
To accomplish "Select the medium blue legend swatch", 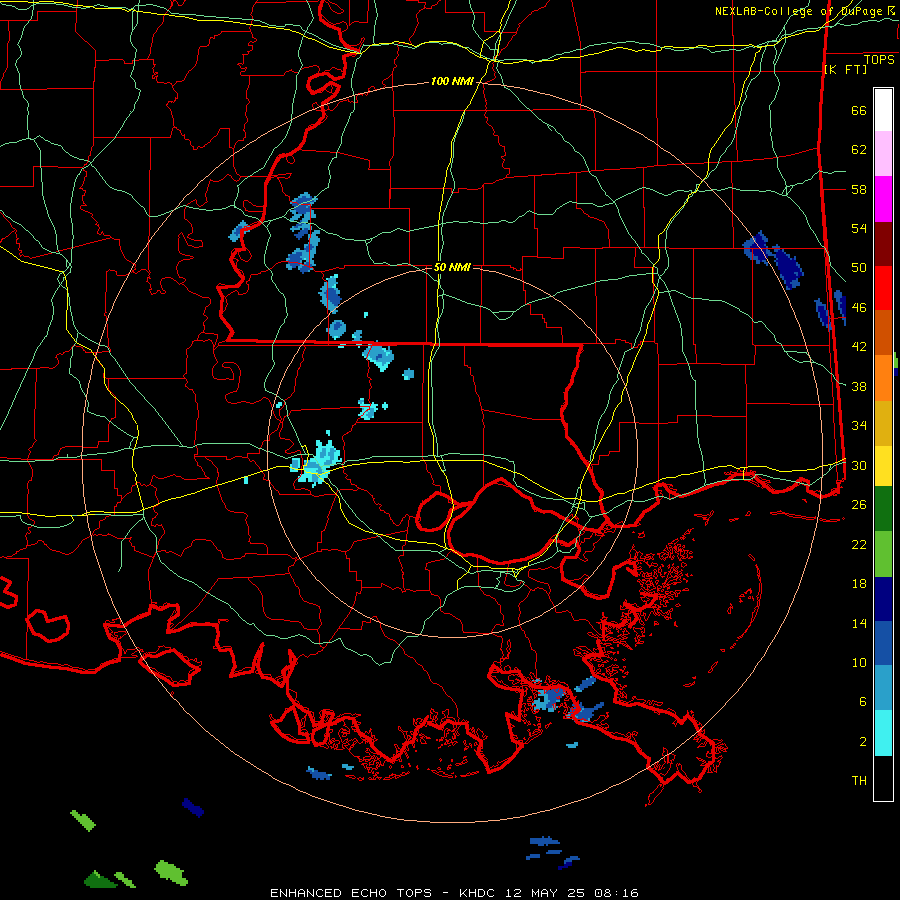I will coord(883,643).
